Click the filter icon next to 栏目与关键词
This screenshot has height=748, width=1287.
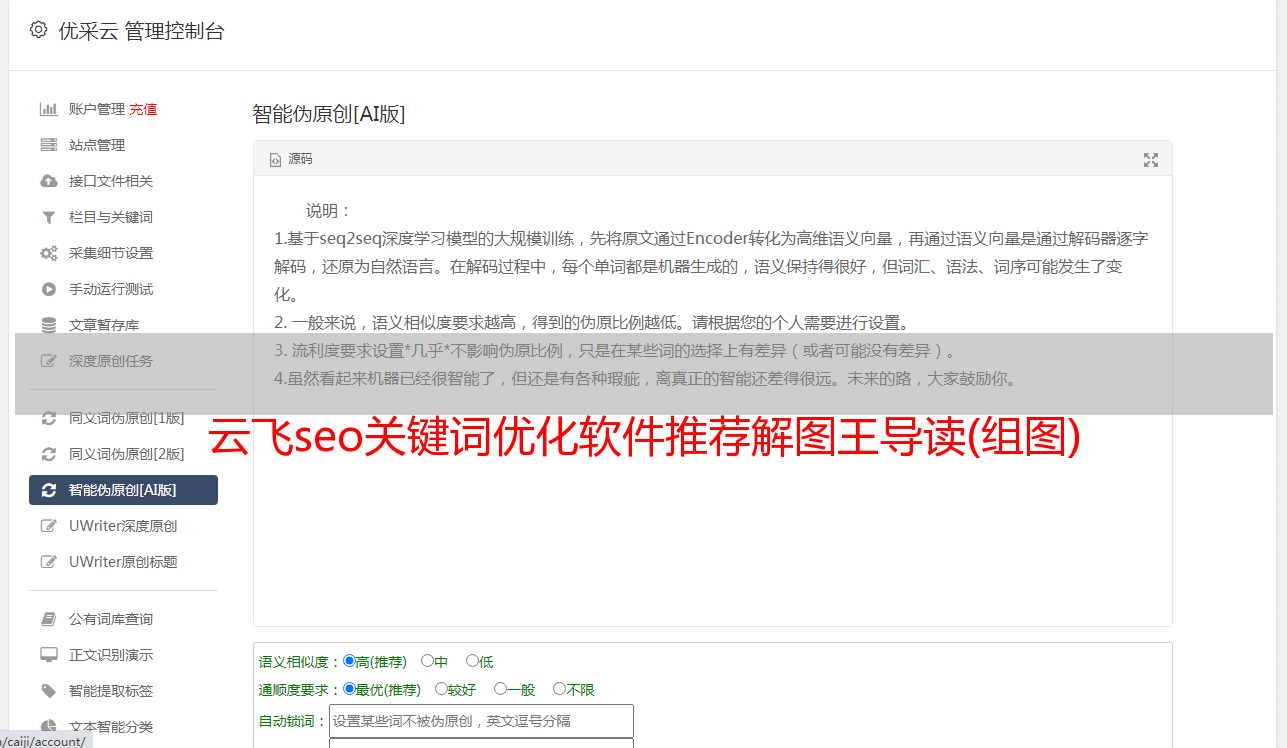coord(48,217)
